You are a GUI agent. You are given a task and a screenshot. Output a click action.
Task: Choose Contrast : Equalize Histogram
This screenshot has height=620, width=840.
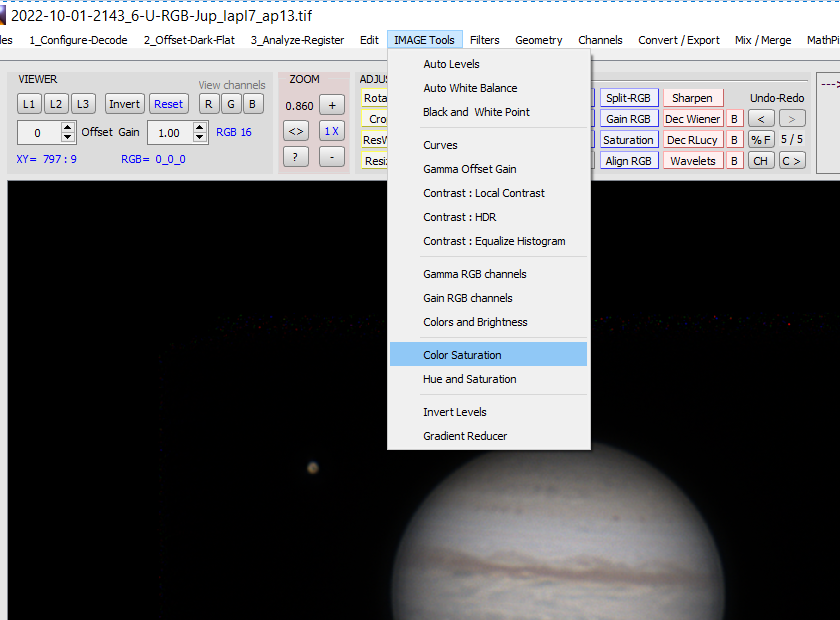[488, 241]
